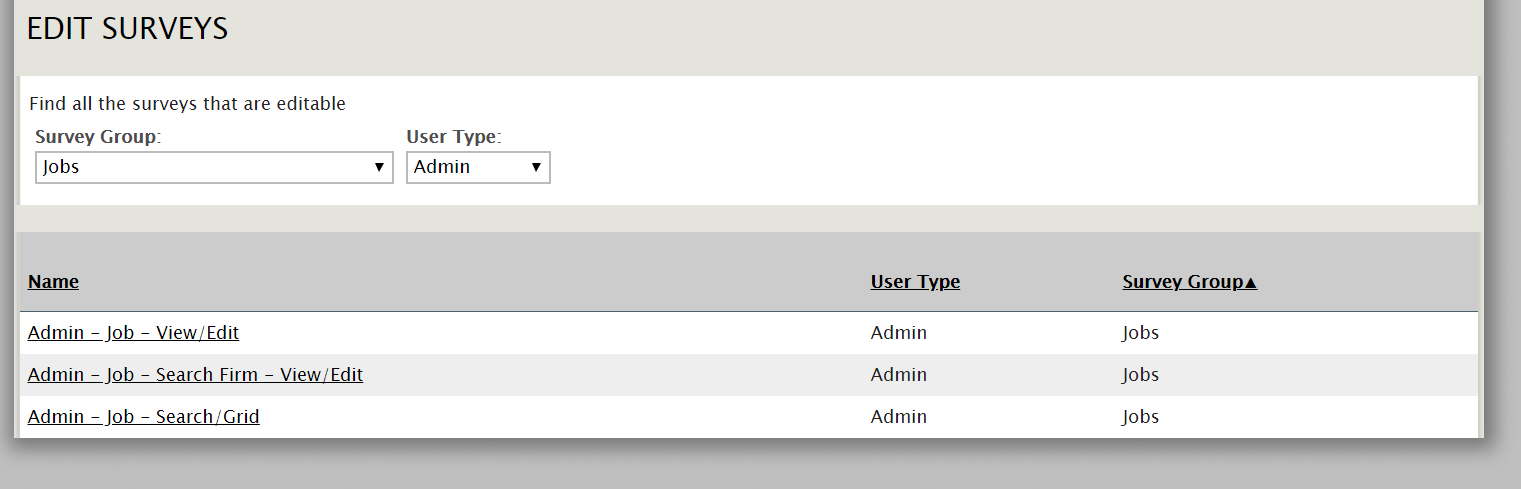Viewport: 1521px width, 489px height.
Task: Click the ascending sort triangle beside Survey Group
Action: [1250, 283]
